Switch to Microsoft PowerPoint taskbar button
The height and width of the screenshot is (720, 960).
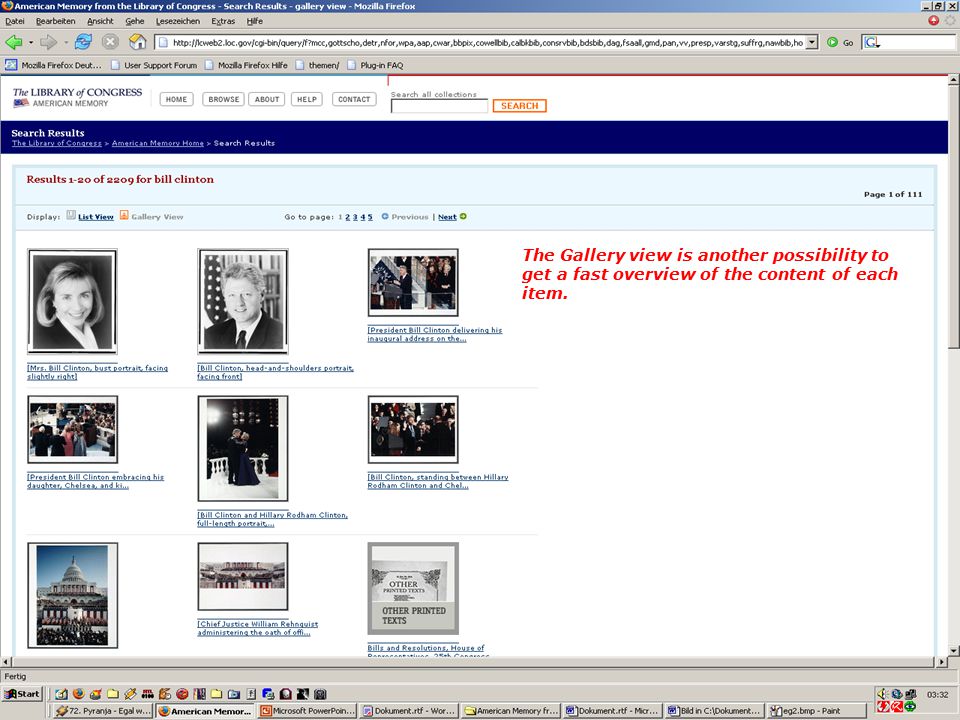pos(308,711)
